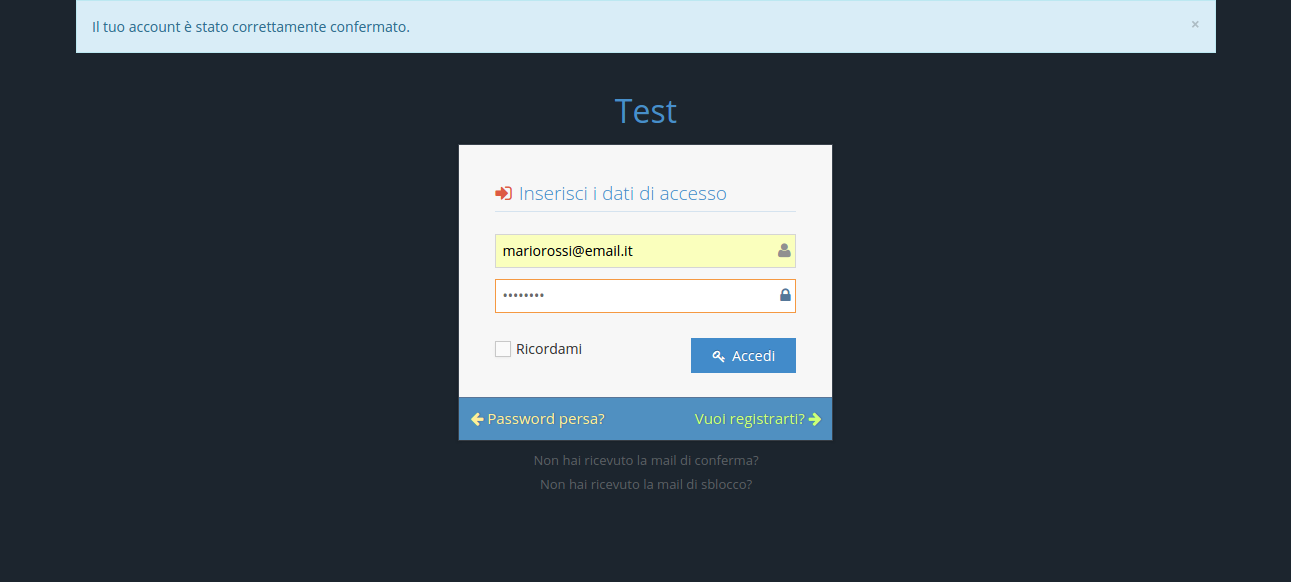Open the missing confirmation mail link

click(x=646, y=461)
